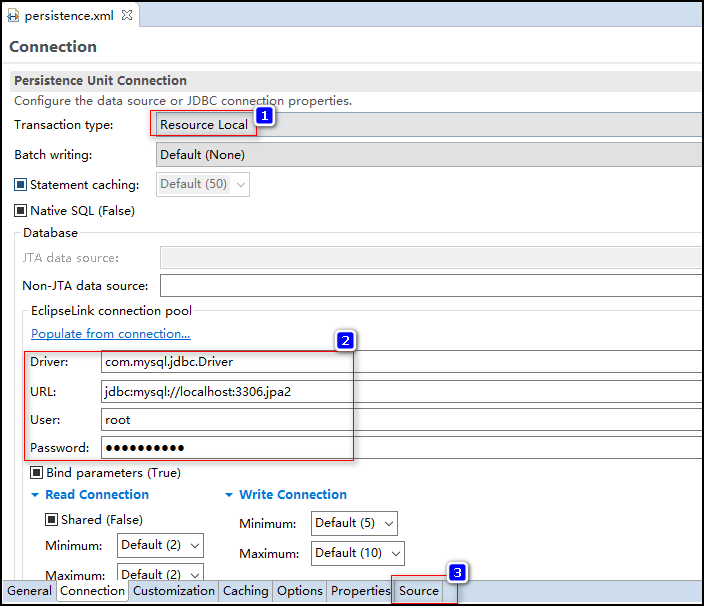704x606 pixels.
Task: Select the Connection bottom tab
Action: click(92, 591)
